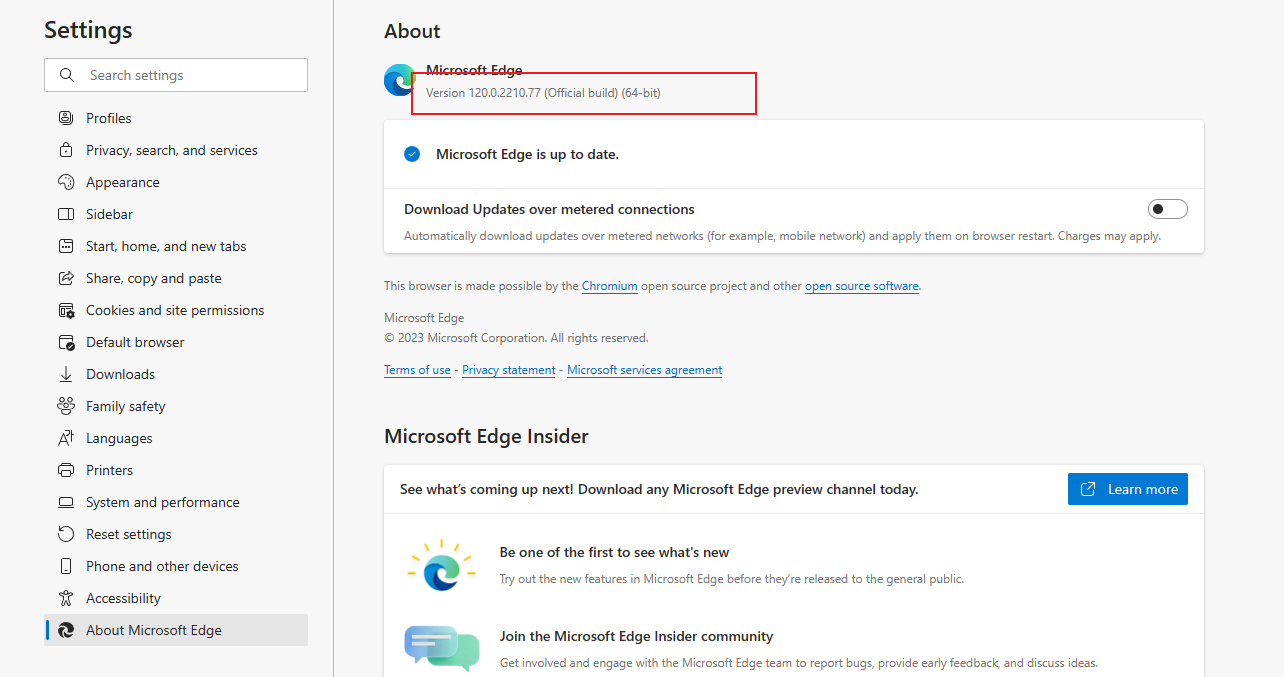This screenshot has height=677, width=1284.
Task: Focus the Search settings input field
Action: 176,75
